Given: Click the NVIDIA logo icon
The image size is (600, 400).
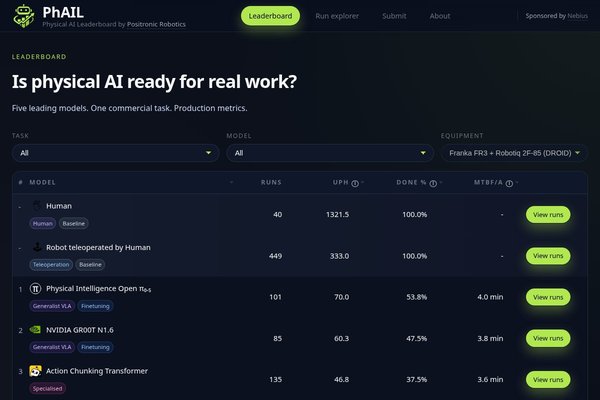Looking at the screenshot, I should (x=35, y=330).
